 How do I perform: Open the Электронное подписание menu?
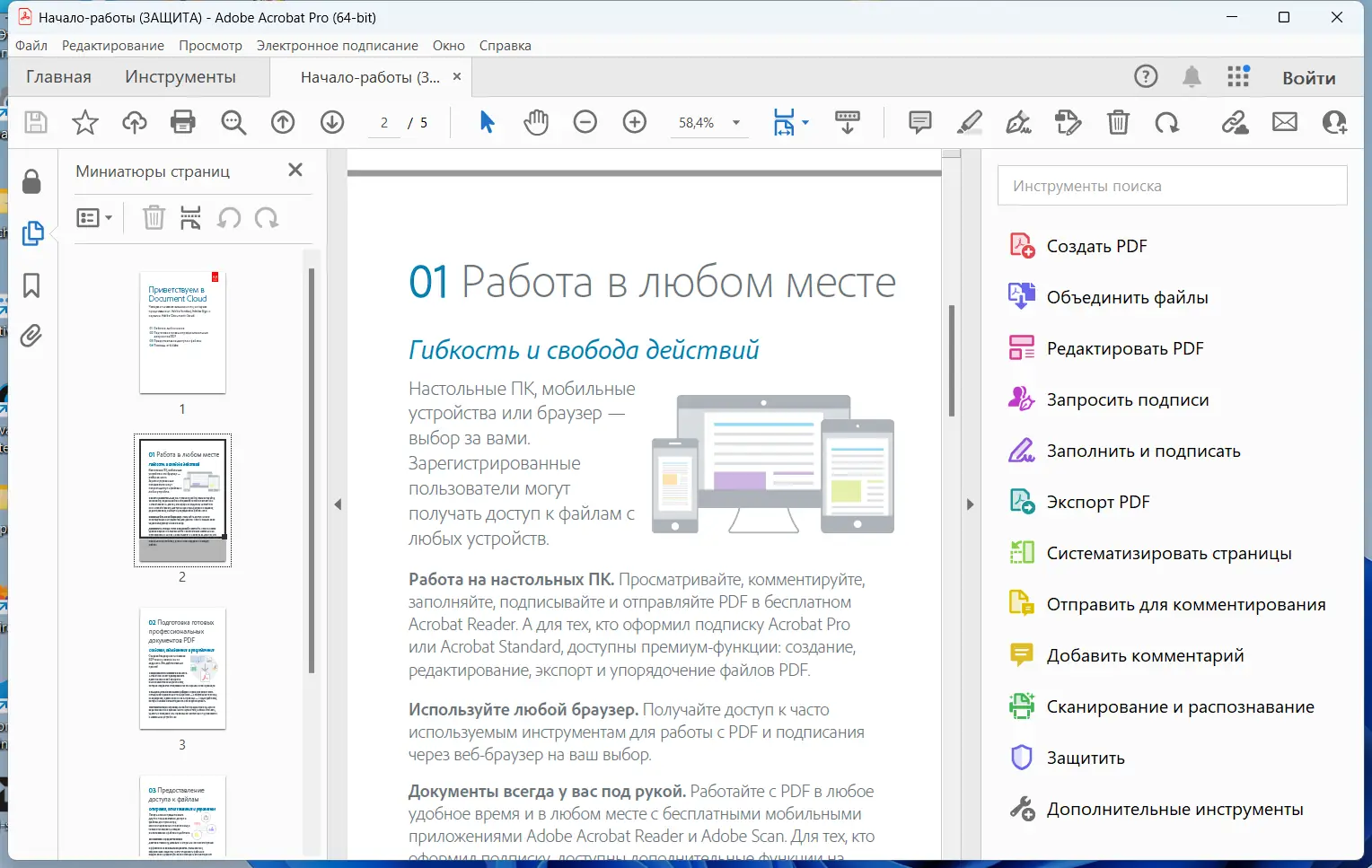tap(338, 46)
